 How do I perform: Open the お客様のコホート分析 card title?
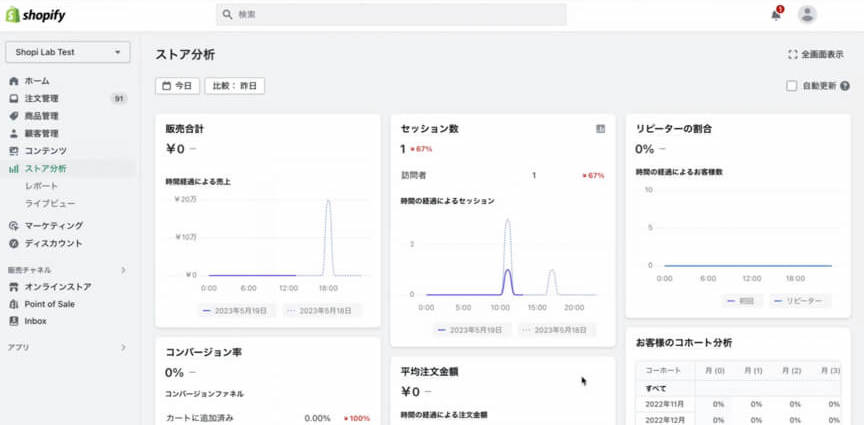click(683, 343)
